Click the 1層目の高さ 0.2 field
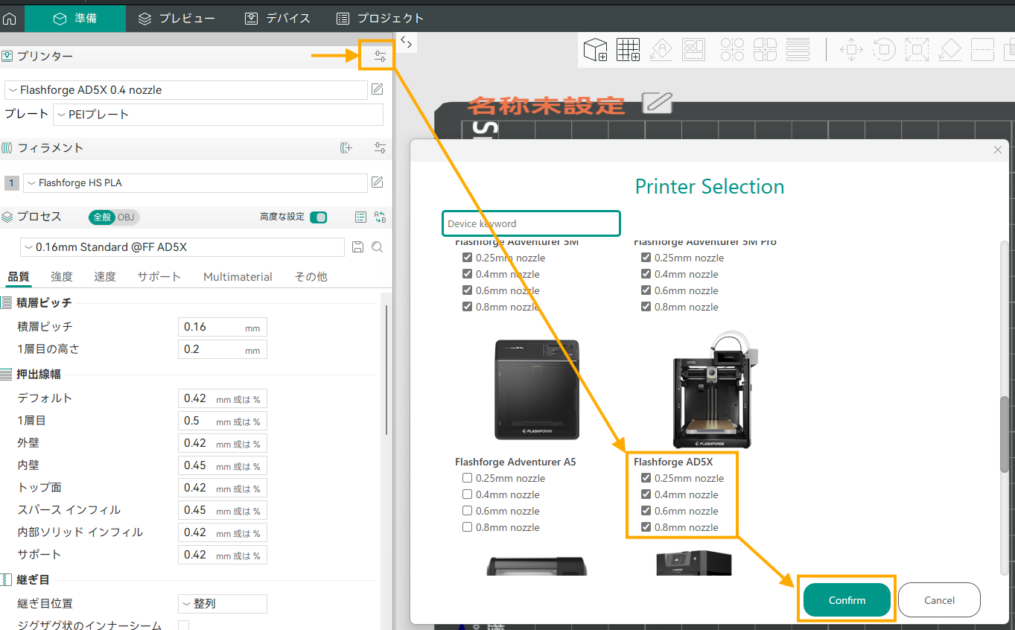 pos(222,349)
